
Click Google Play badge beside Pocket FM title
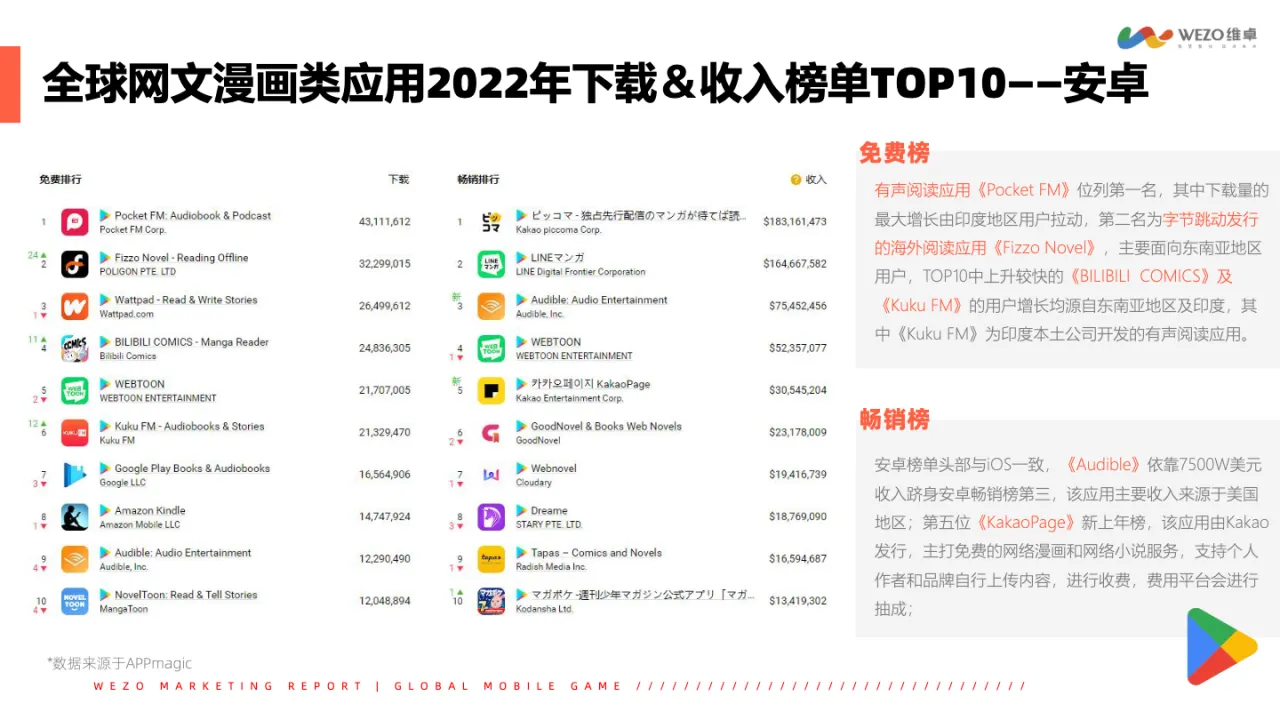click(x=105, y=215)
